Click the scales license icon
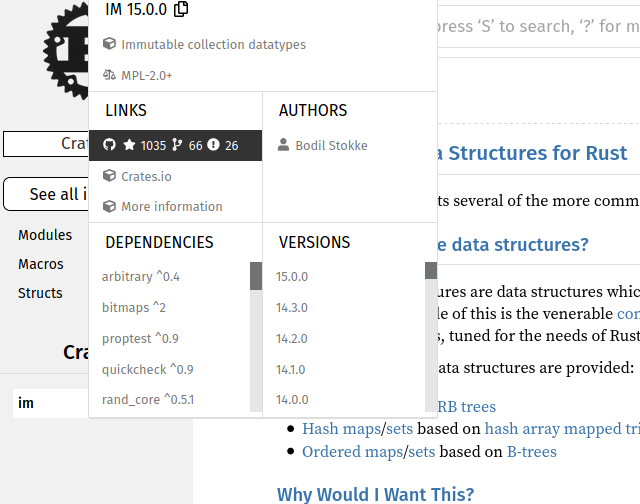This screenshot has width=640, height=504. [x=109, y=75]
